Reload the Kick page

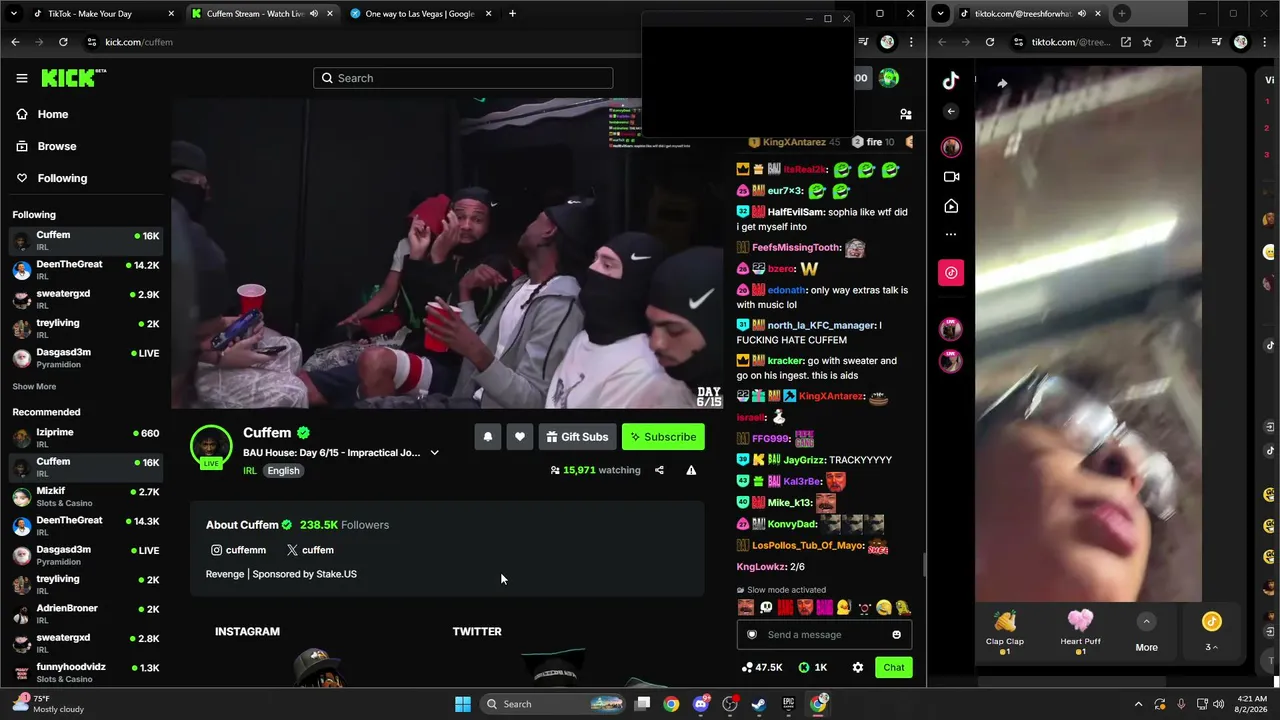(63, 42)
